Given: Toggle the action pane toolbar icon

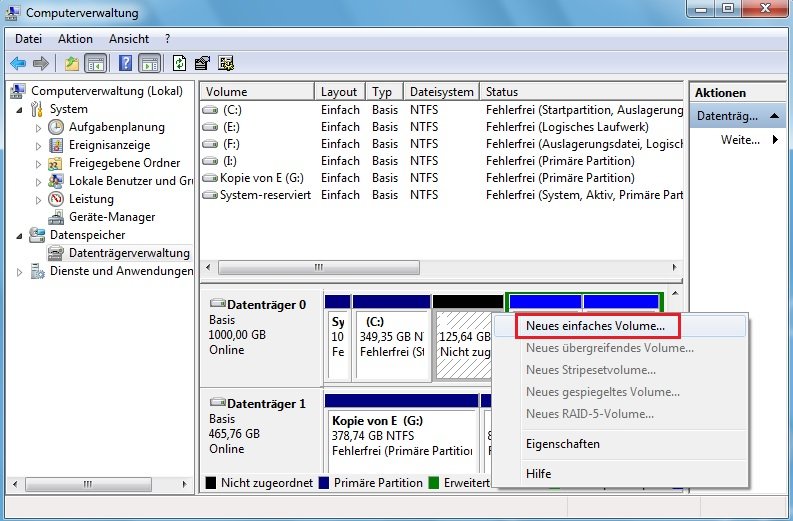Looking at the screenshot, I should point(150,63).
